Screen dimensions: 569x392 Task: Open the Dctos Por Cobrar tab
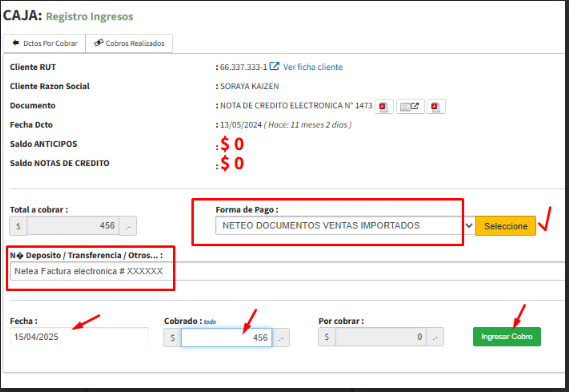44,43
